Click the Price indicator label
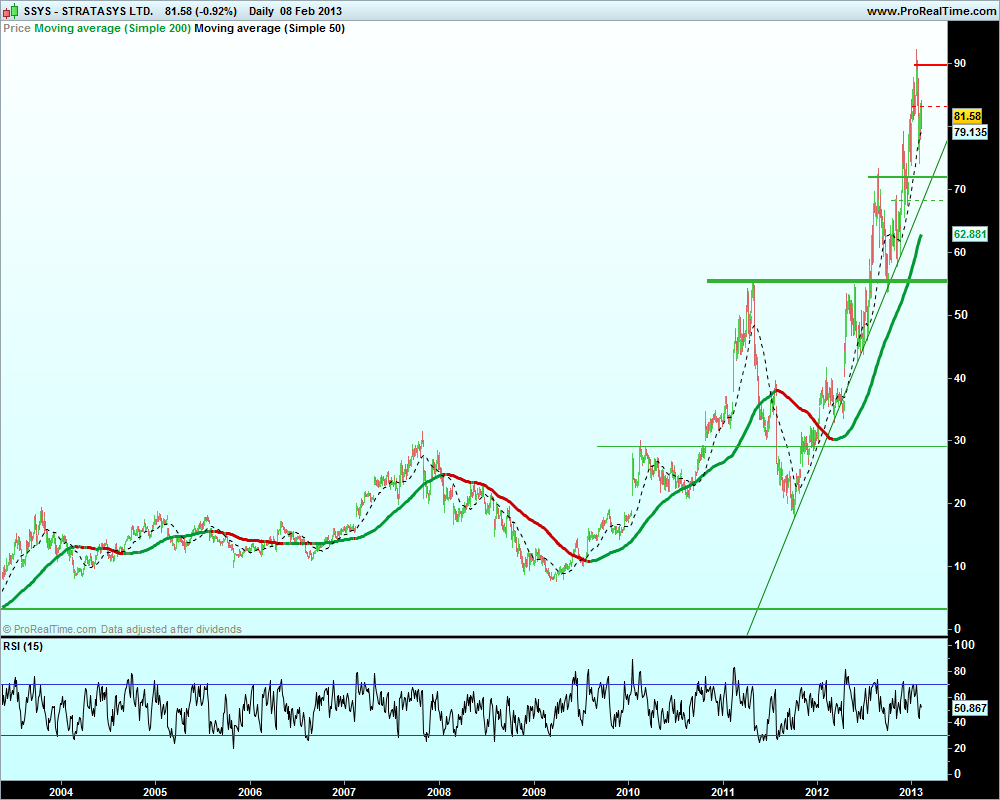The height and width of the screenshot is (800, 1000). click(17, 28)
